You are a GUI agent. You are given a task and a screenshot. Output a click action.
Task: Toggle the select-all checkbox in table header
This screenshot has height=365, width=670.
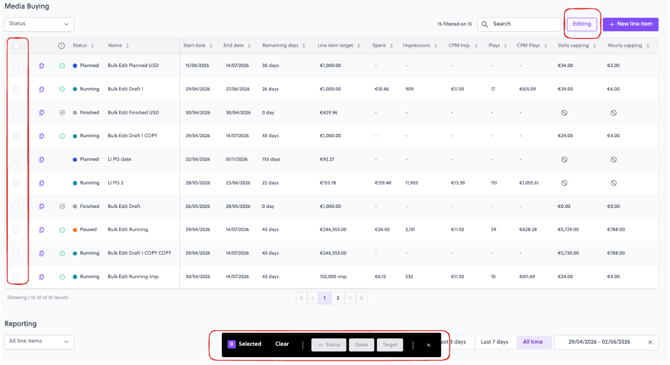click(16, 46)
